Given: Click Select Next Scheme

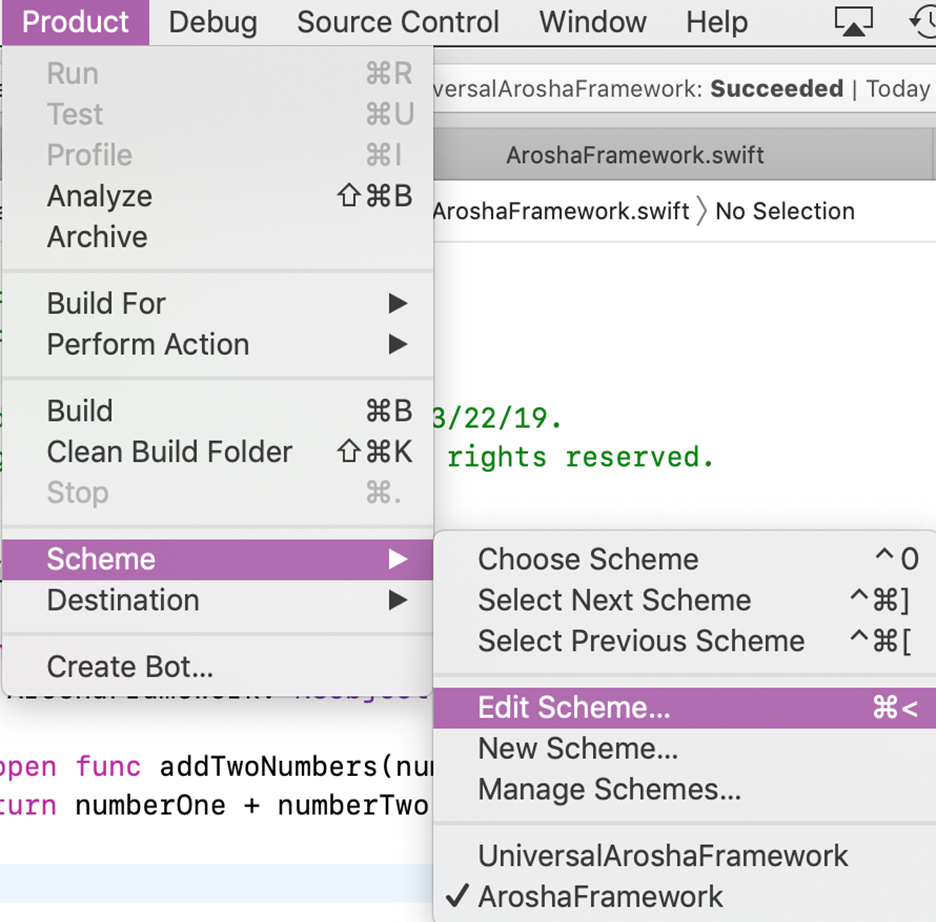Looking at the screenshot, I should 685,600.
